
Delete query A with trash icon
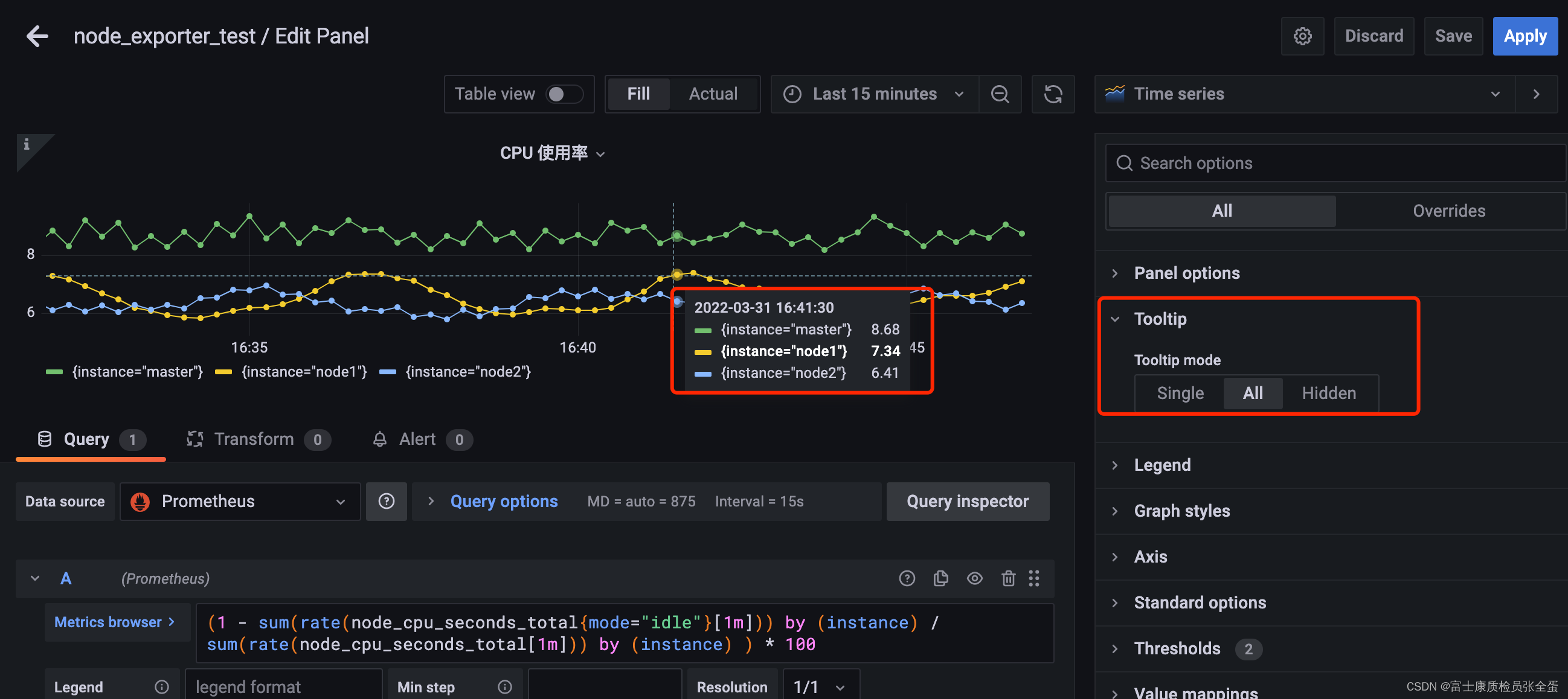click(1007, 578)
